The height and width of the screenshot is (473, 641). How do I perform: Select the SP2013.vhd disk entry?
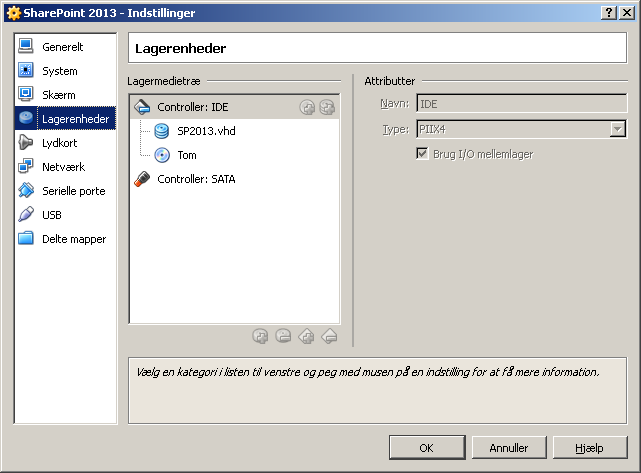(x=206, y=131)
